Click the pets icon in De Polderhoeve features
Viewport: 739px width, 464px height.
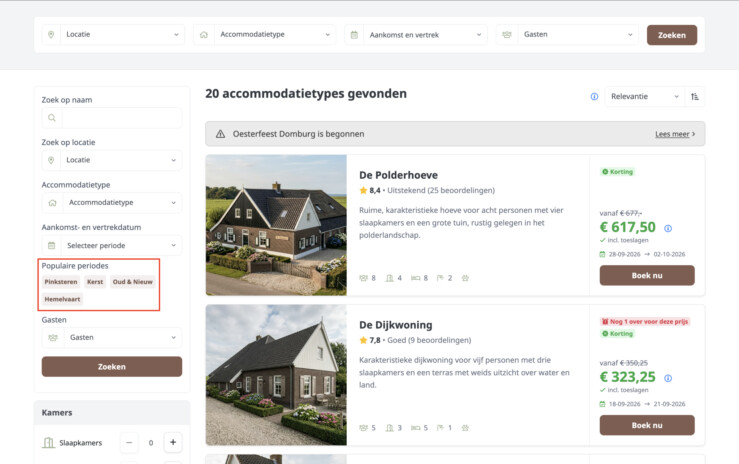click(x=465, y=278)
